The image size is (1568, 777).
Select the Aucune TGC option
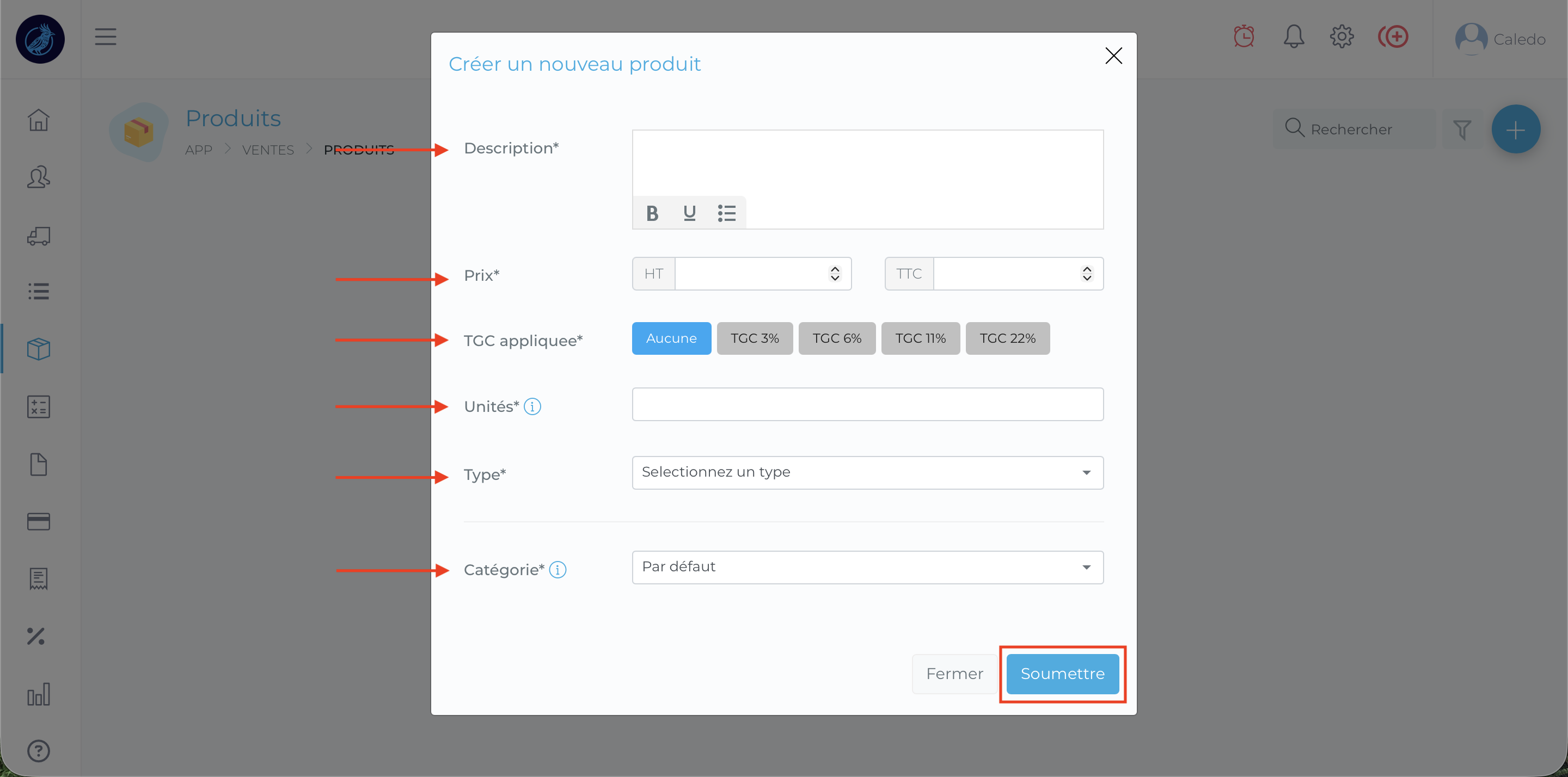(x=671, y=338)
